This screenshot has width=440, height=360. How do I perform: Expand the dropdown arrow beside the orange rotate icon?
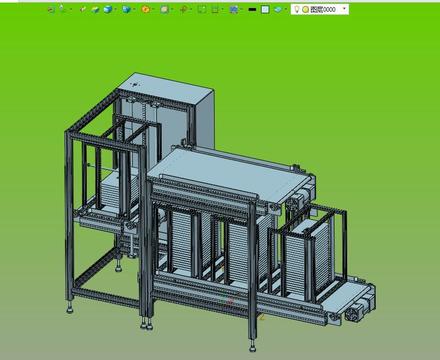coord(153,9)
